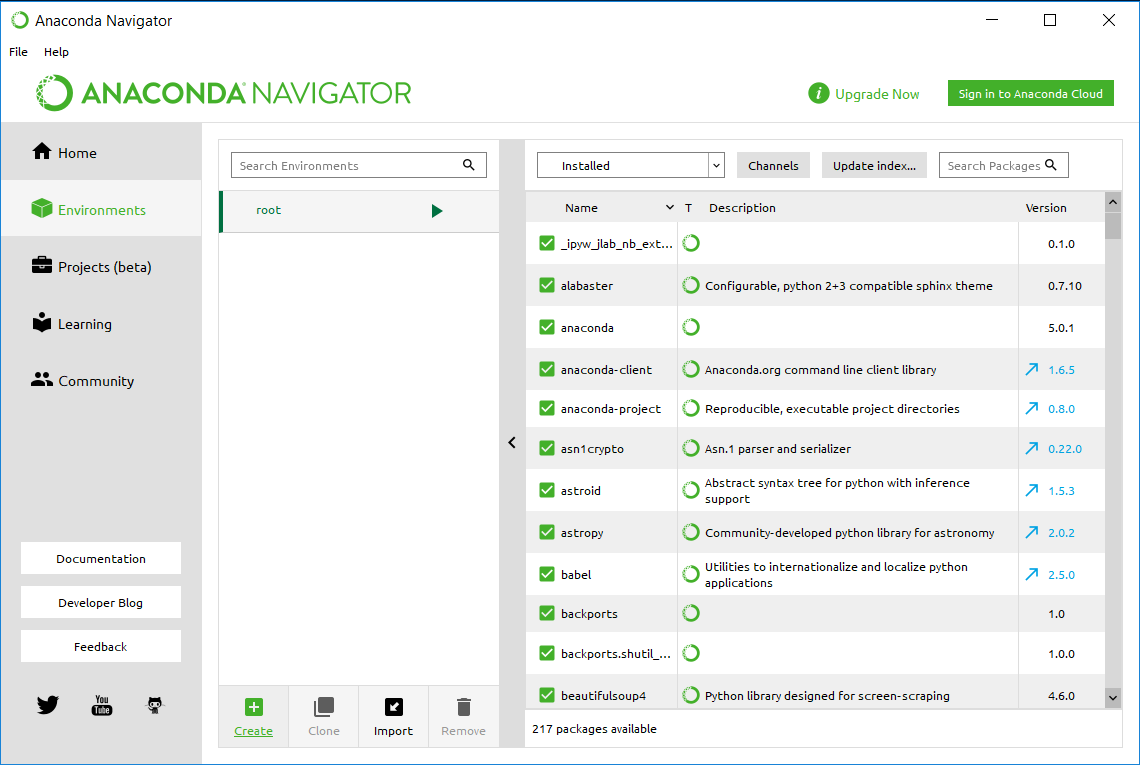Click the GitHub octocat icon
1140x765 pixels.
pyautogui.click(x=155, y=705)
